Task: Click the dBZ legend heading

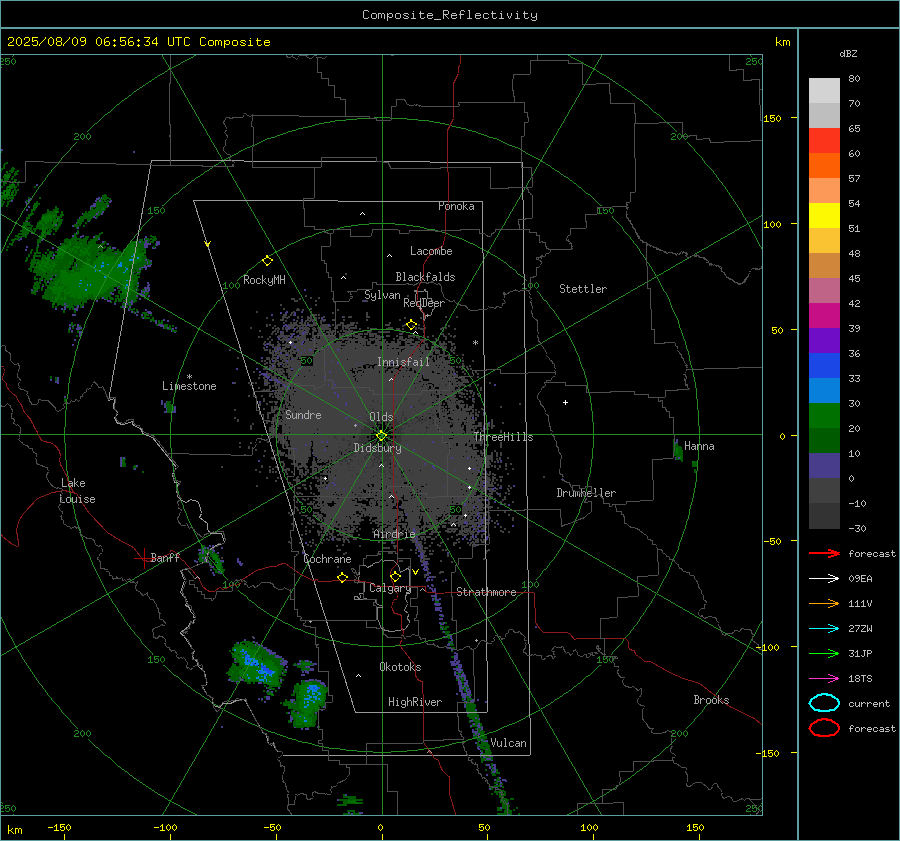Action: pos(848,53)
